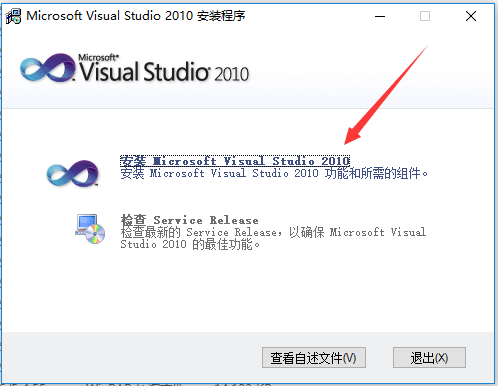Image resolution: width=498 pixels, height=386 pixels.
Task: Click the installer icon in the title bar
Action: [x=14, y=16]
